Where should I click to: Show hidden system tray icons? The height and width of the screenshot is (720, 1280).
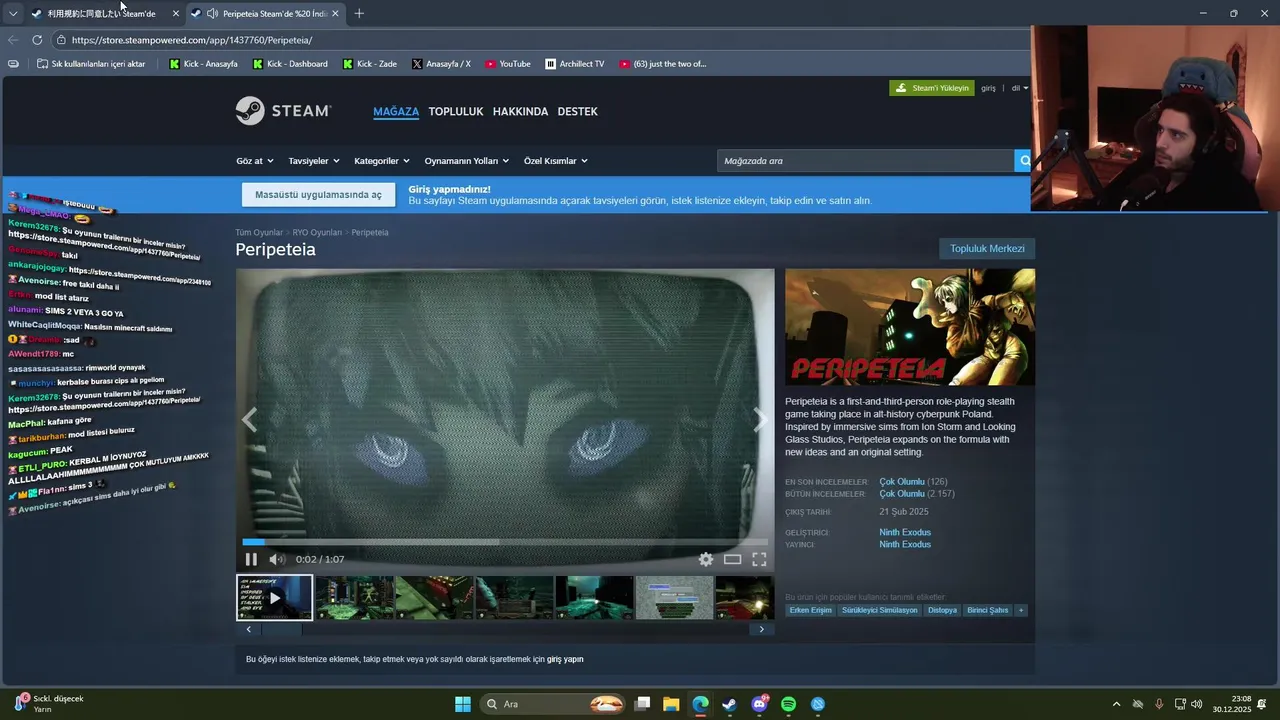coord(1116,704)
